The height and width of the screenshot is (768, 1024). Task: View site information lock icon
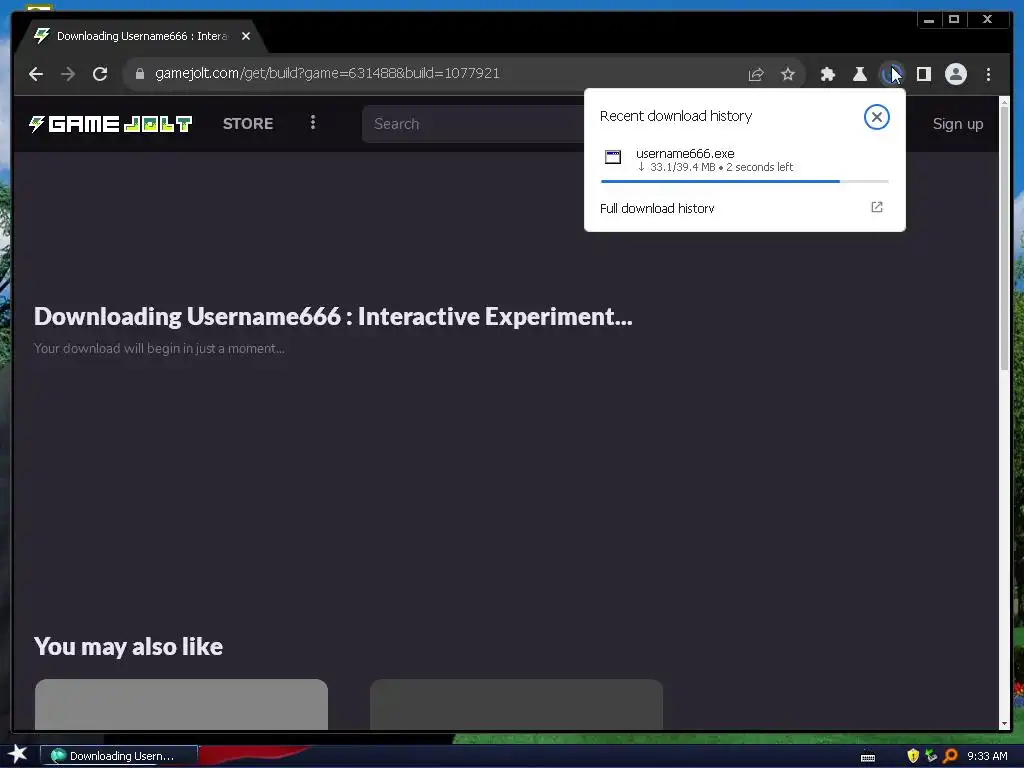click(x=139, y=74)
